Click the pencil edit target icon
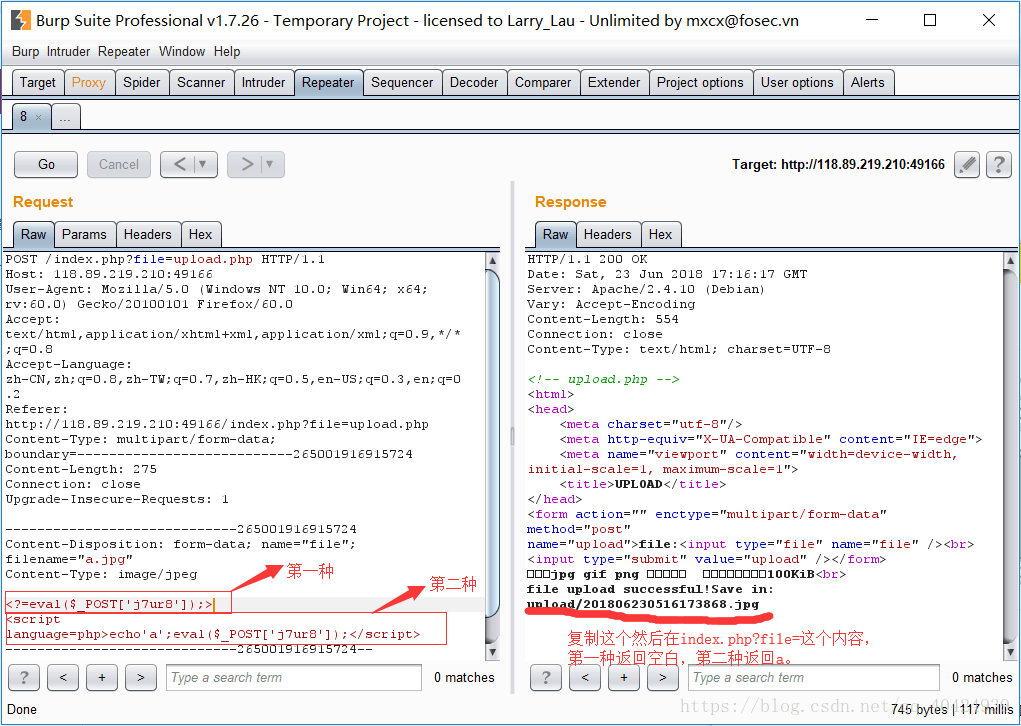This screenshot has width=1021, height=726. 966,164
